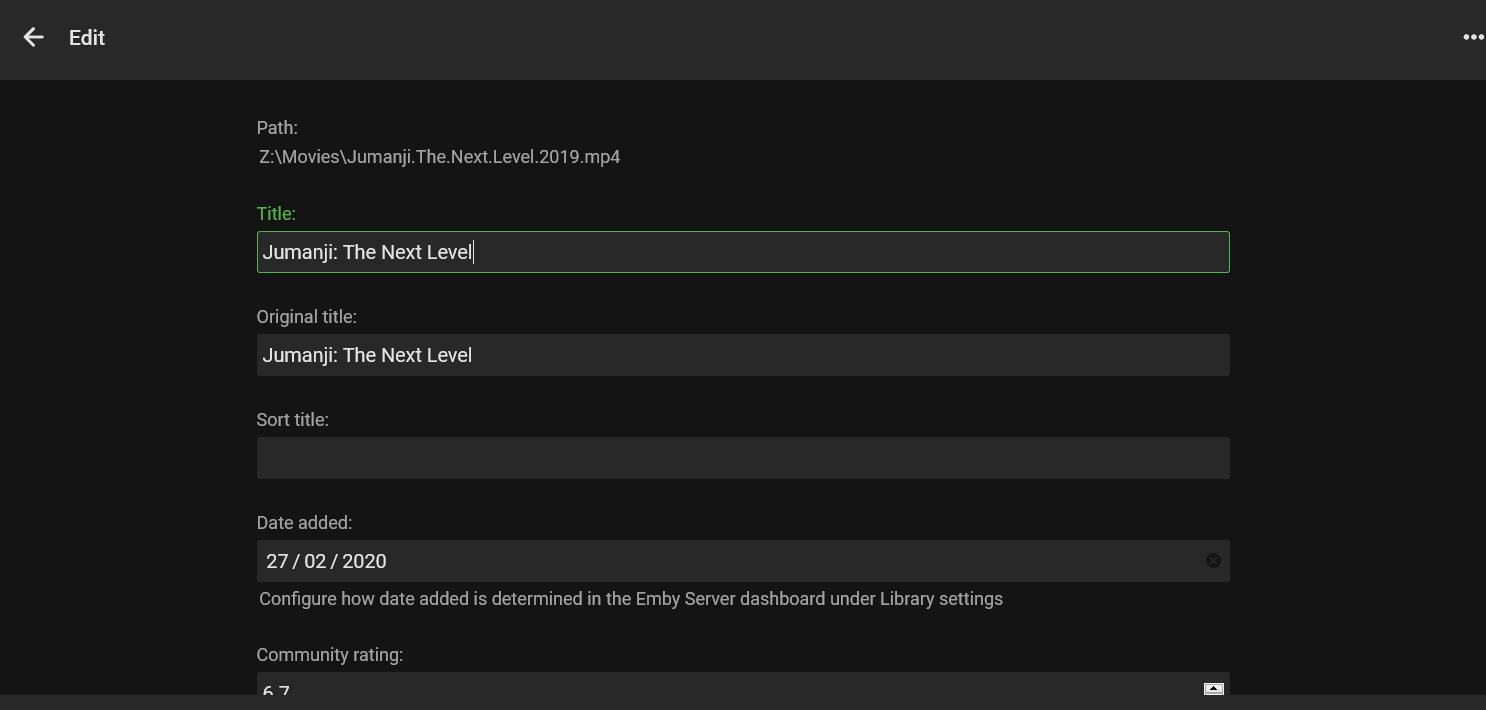Click the Path label
The width and height of the screenshot is (1486, 710).
(277, 128)
